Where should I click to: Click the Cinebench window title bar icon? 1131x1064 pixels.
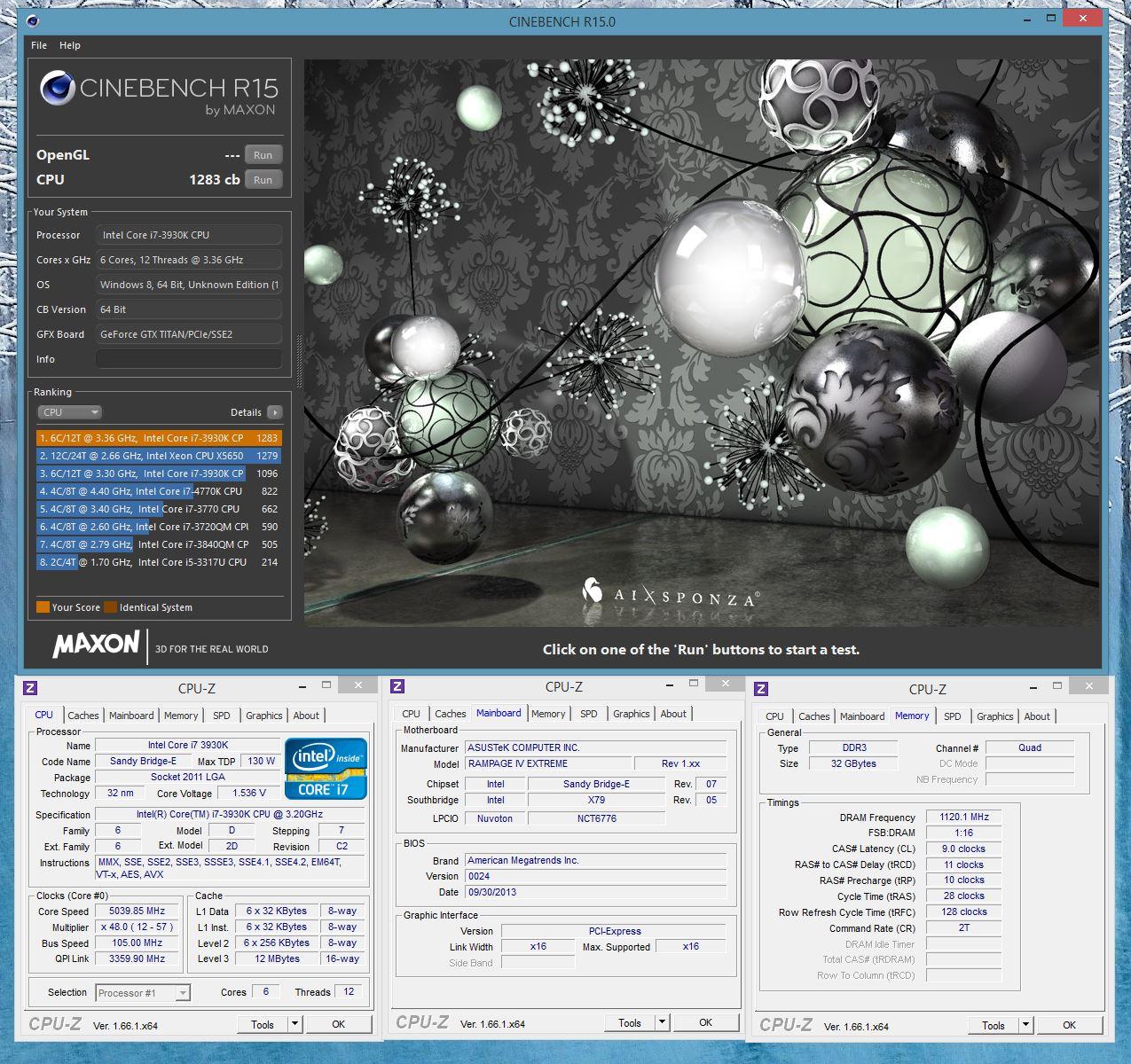coord(34,20)
